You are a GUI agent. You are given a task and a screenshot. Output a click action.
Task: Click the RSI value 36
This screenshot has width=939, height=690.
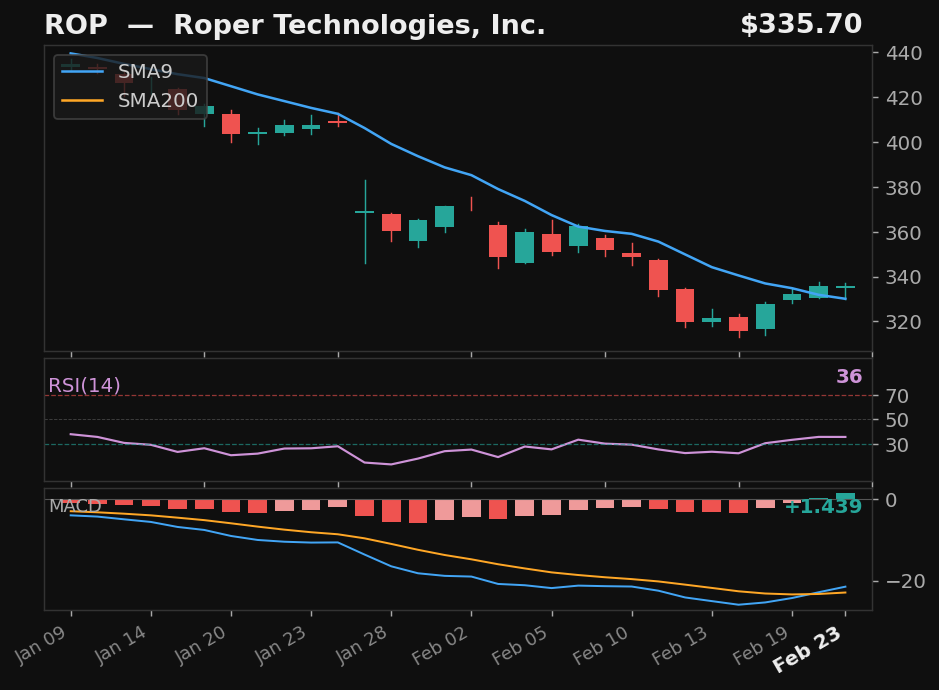849,376
